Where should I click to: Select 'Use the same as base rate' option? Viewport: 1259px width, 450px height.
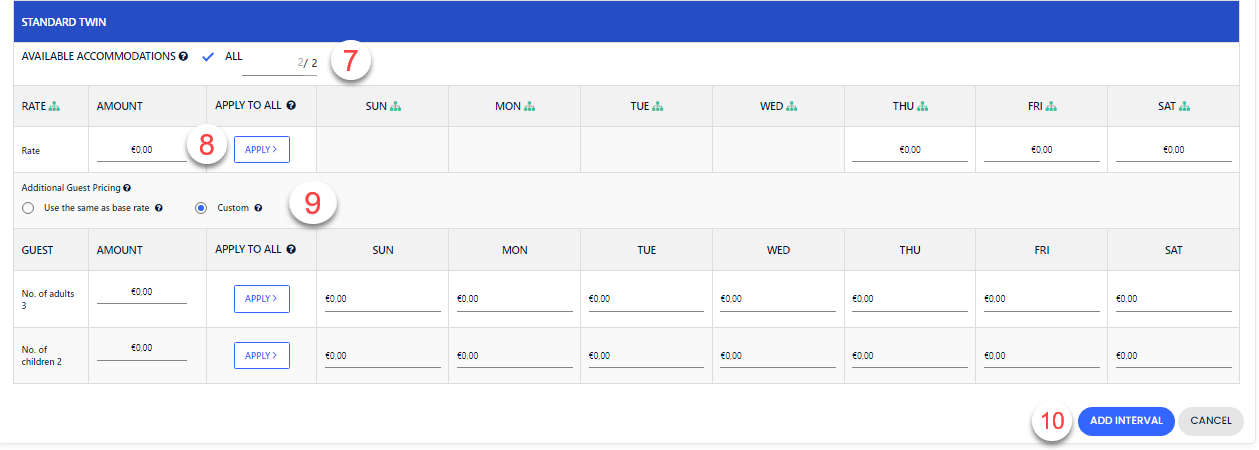click(27, 208)
